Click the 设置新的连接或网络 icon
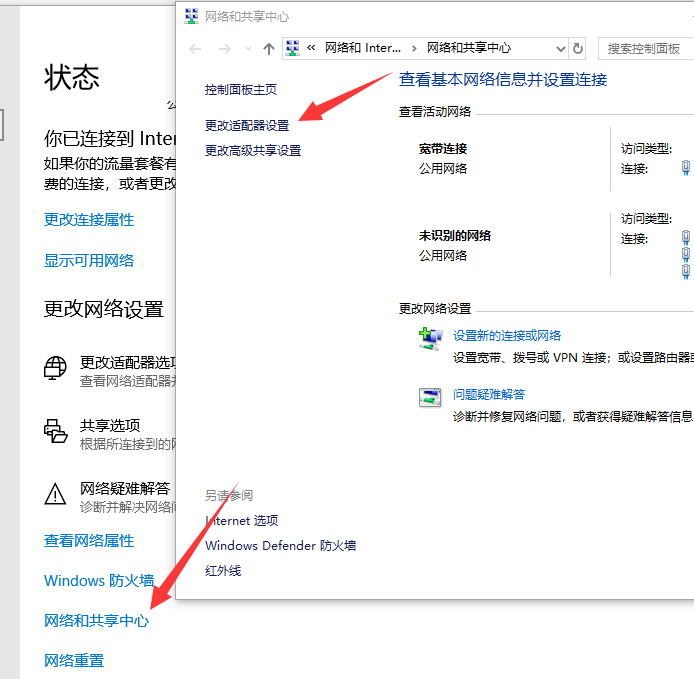Image resolution: width=694 pixels, height=679 pixels. [430, 338]
